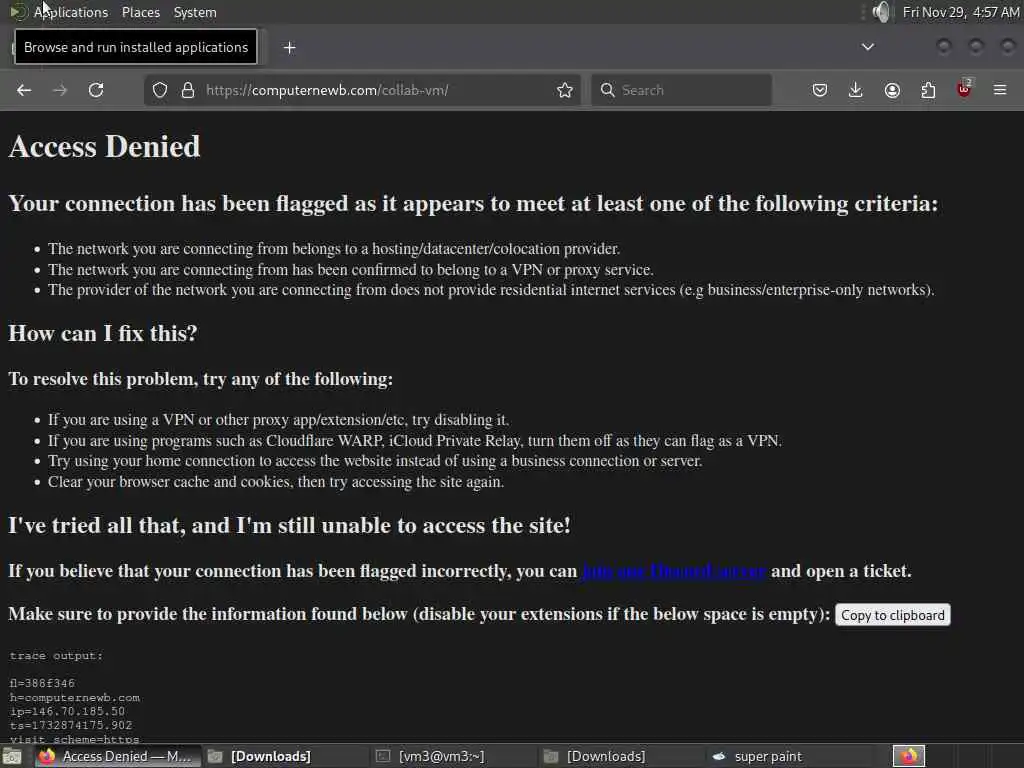Open the extensions puzzle icon
The height and width of the screenshot is (768, 1024).
928,90
